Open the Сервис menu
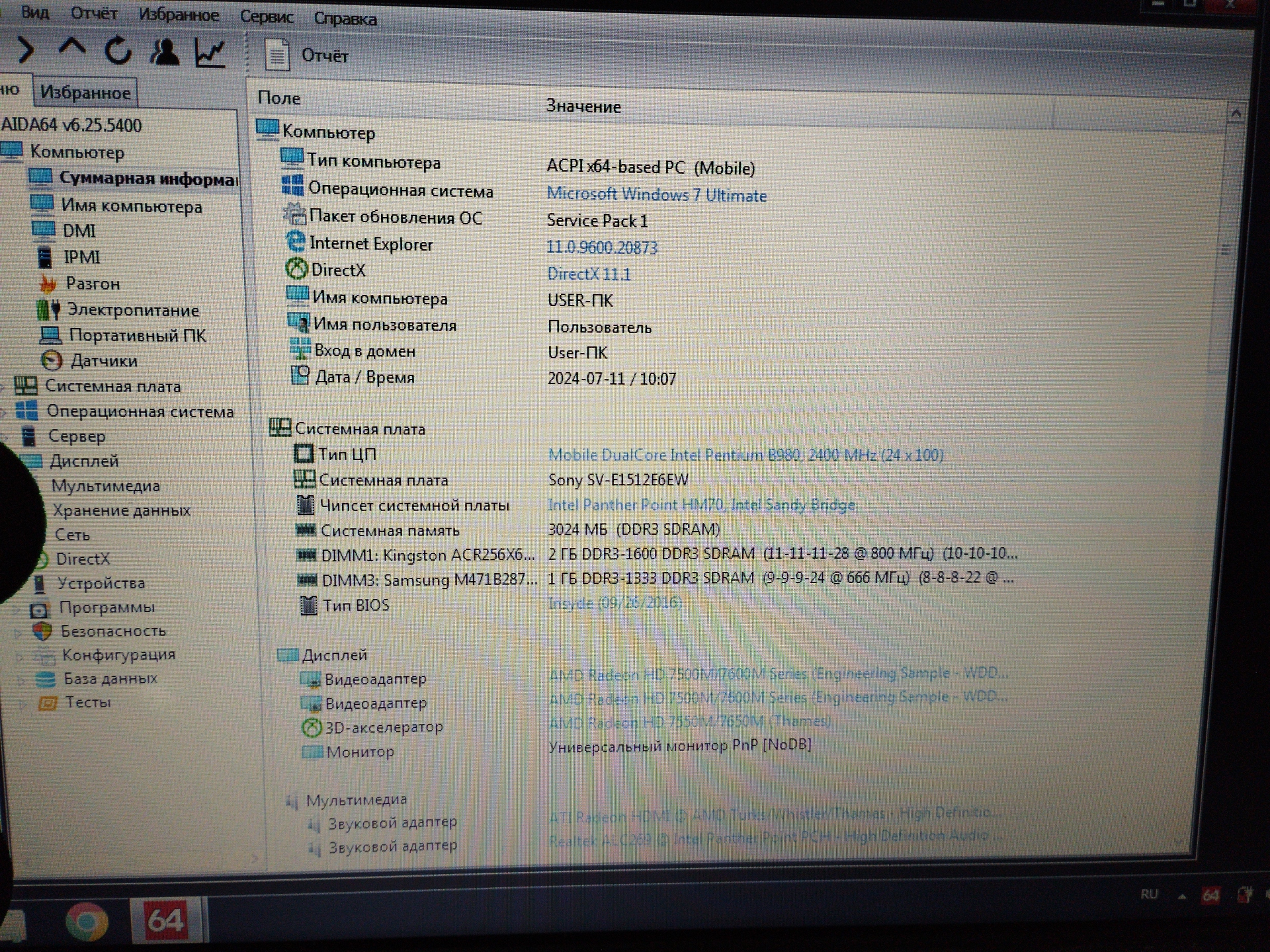This screenshot has width=1270, height=952. pyautogui.click(x=267, y=17)
